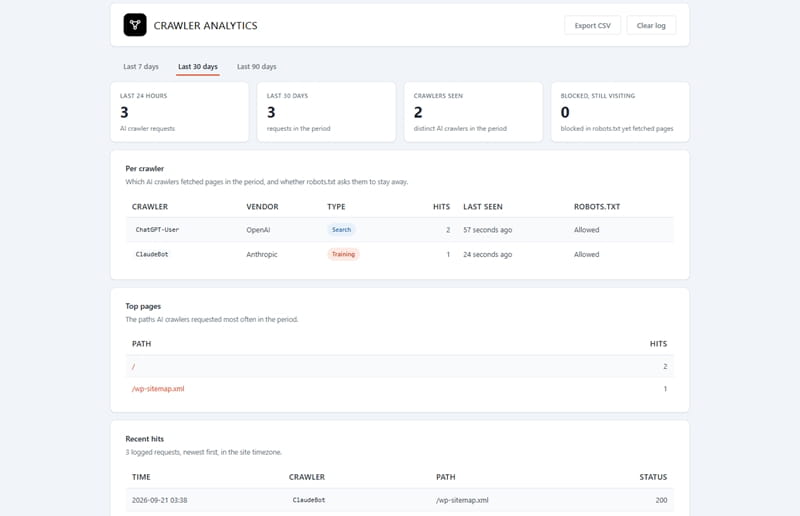
Task: Switch to Last 7 days tab
Action: (x=141, y=66)
